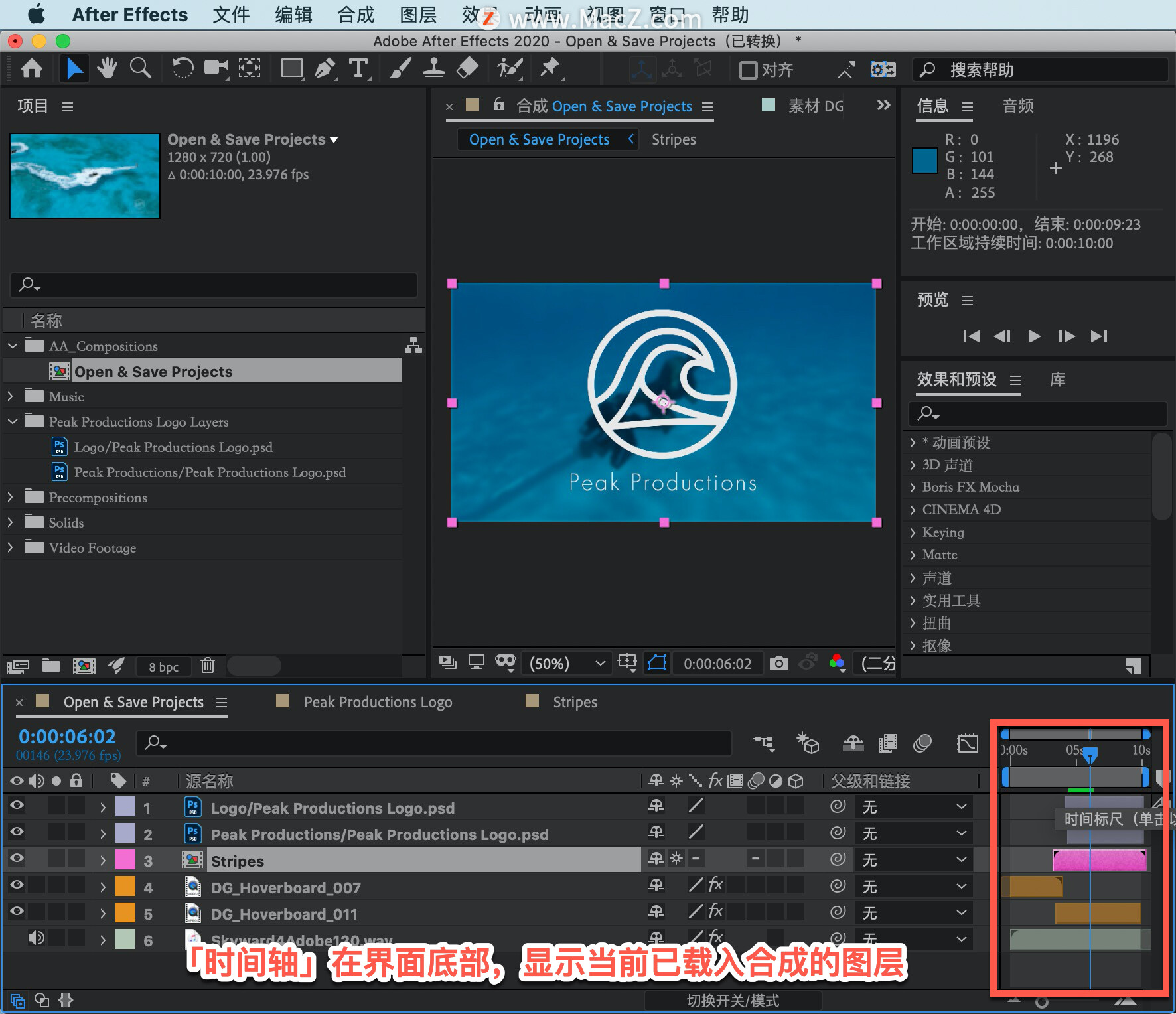Click the Interpret Footage icon in project panel
This screenshot has width=1176, height=1014.
pyautogui.click(x=18, y=666)
